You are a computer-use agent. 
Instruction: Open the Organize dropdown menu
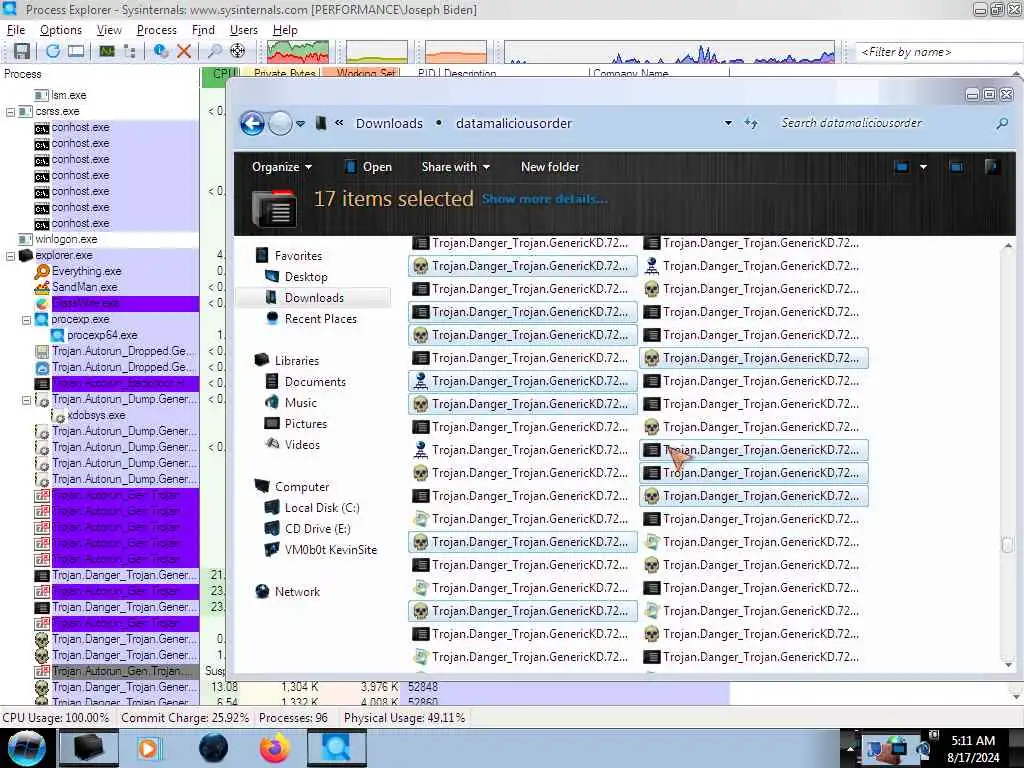point(281,167)
